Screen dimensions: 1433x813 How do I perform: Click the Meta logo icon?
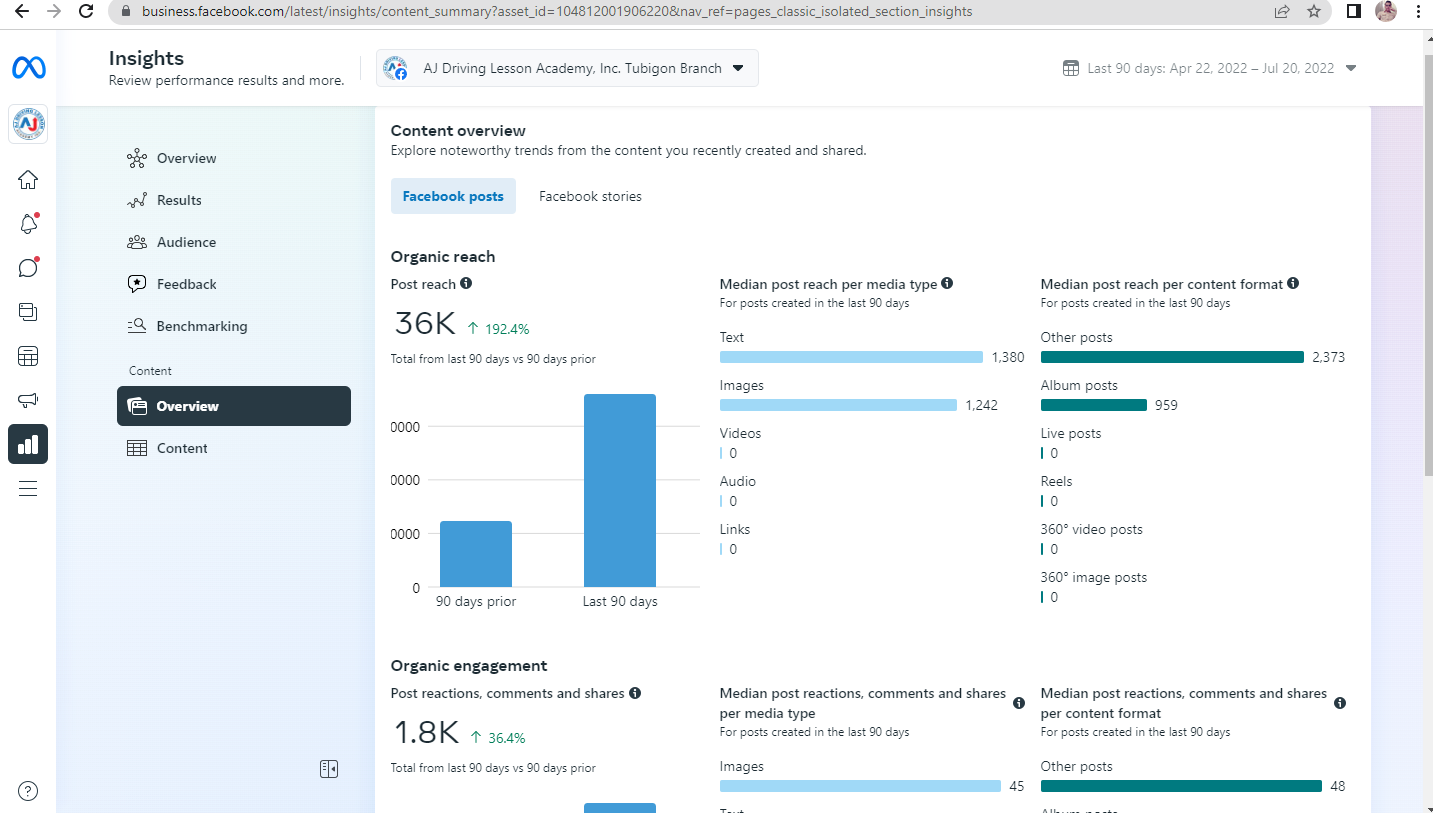click(x=28, y=68)
